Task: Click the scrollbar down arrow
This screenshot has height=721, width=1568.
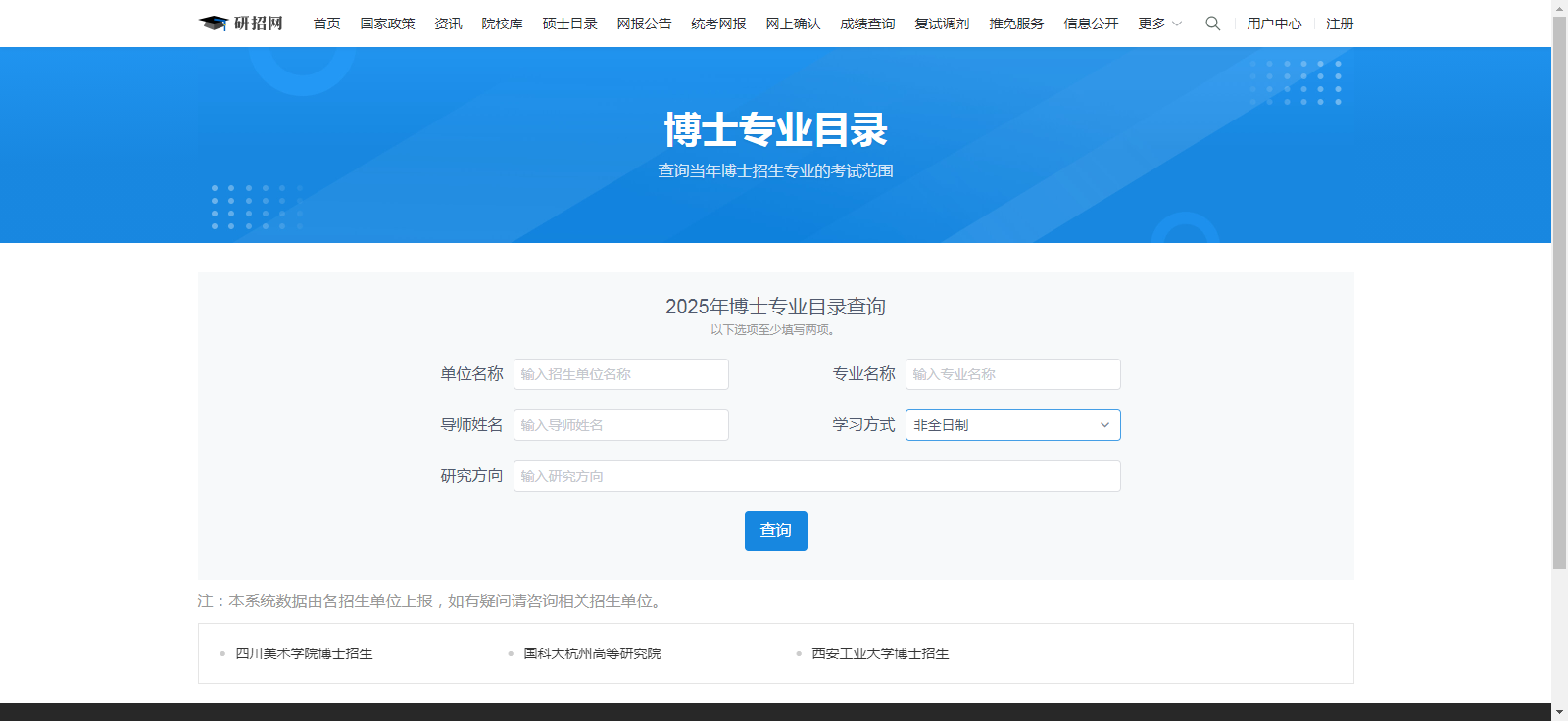Action: [1559, 712]
